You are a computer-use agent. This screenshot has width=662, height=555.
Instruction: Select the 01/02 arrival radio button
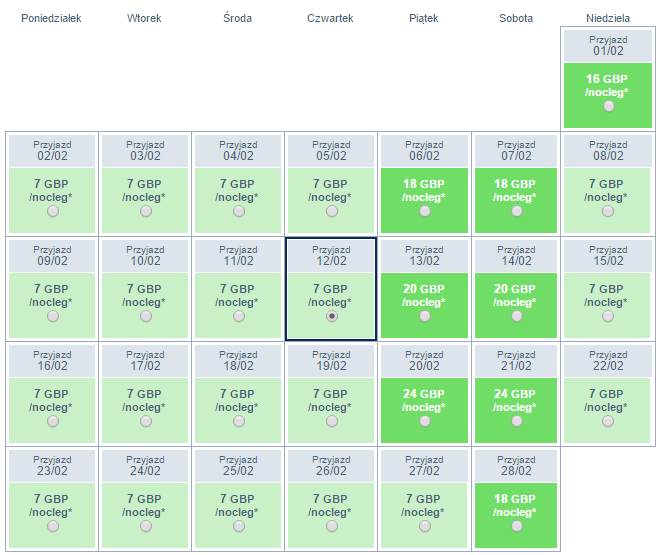coord(609,107)
